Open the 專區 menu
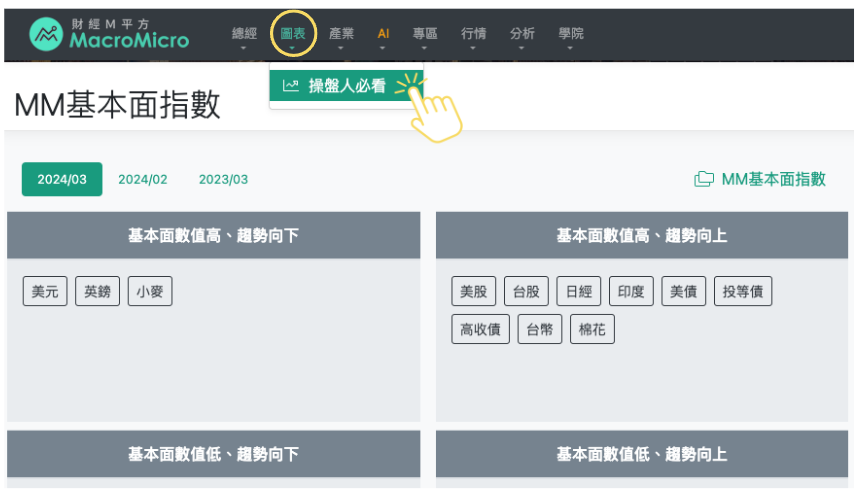This screenshot has width=858, height=490. 425,33
